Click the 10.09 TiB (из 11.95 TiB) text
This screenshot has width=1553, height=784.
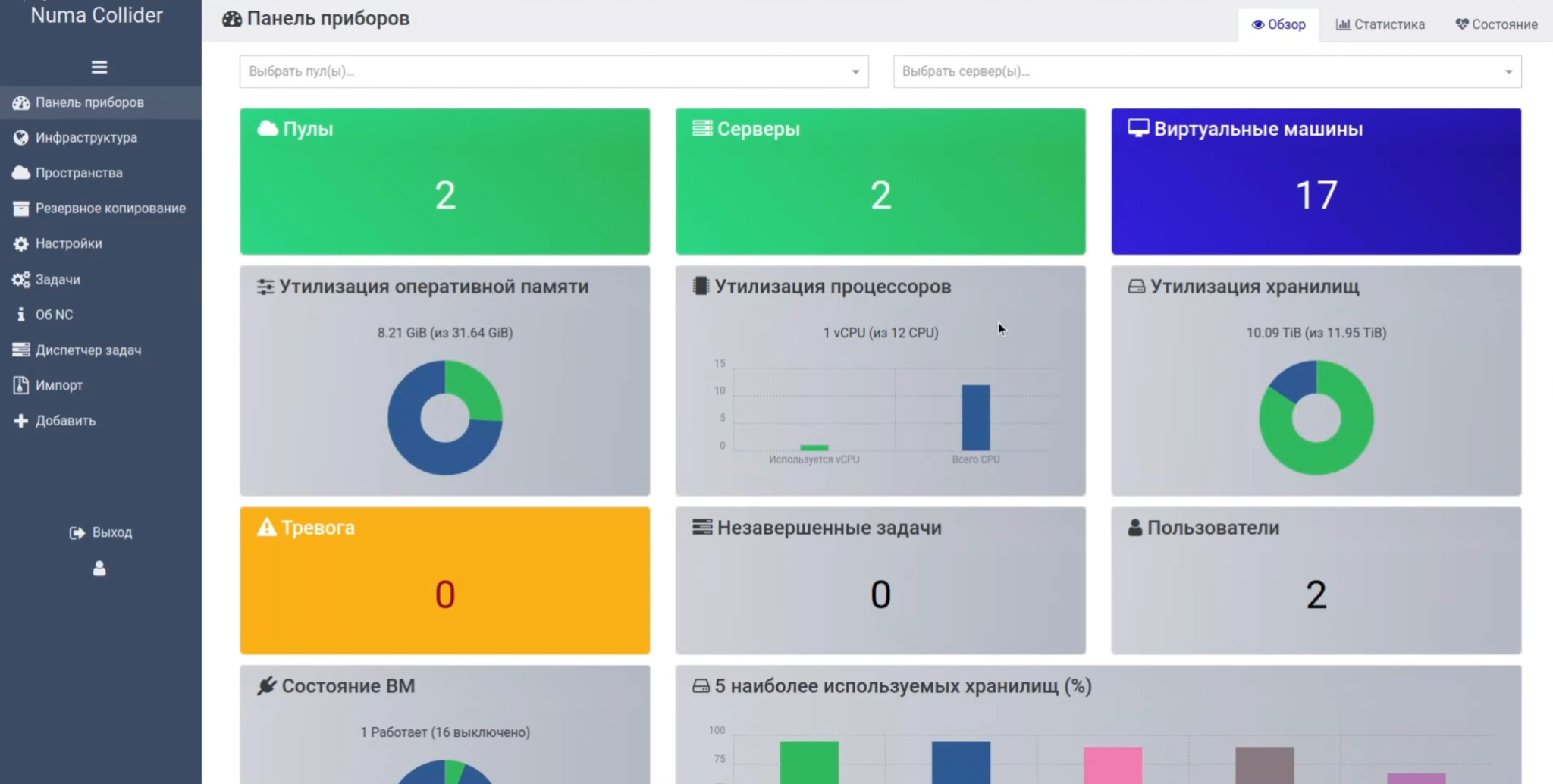[1316, 333]
